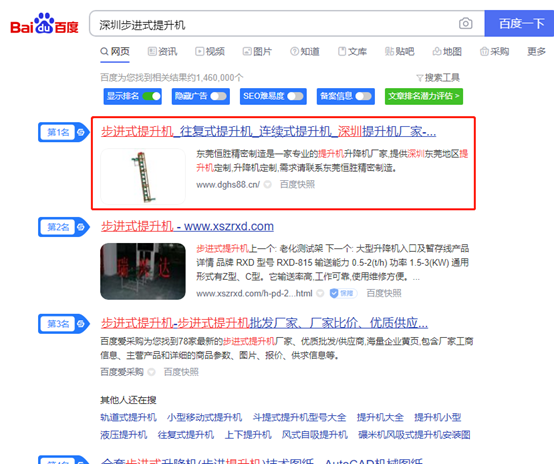Toggle the 显示排名 switch
The height and width of the screenshot is (464, 554).
152,96
